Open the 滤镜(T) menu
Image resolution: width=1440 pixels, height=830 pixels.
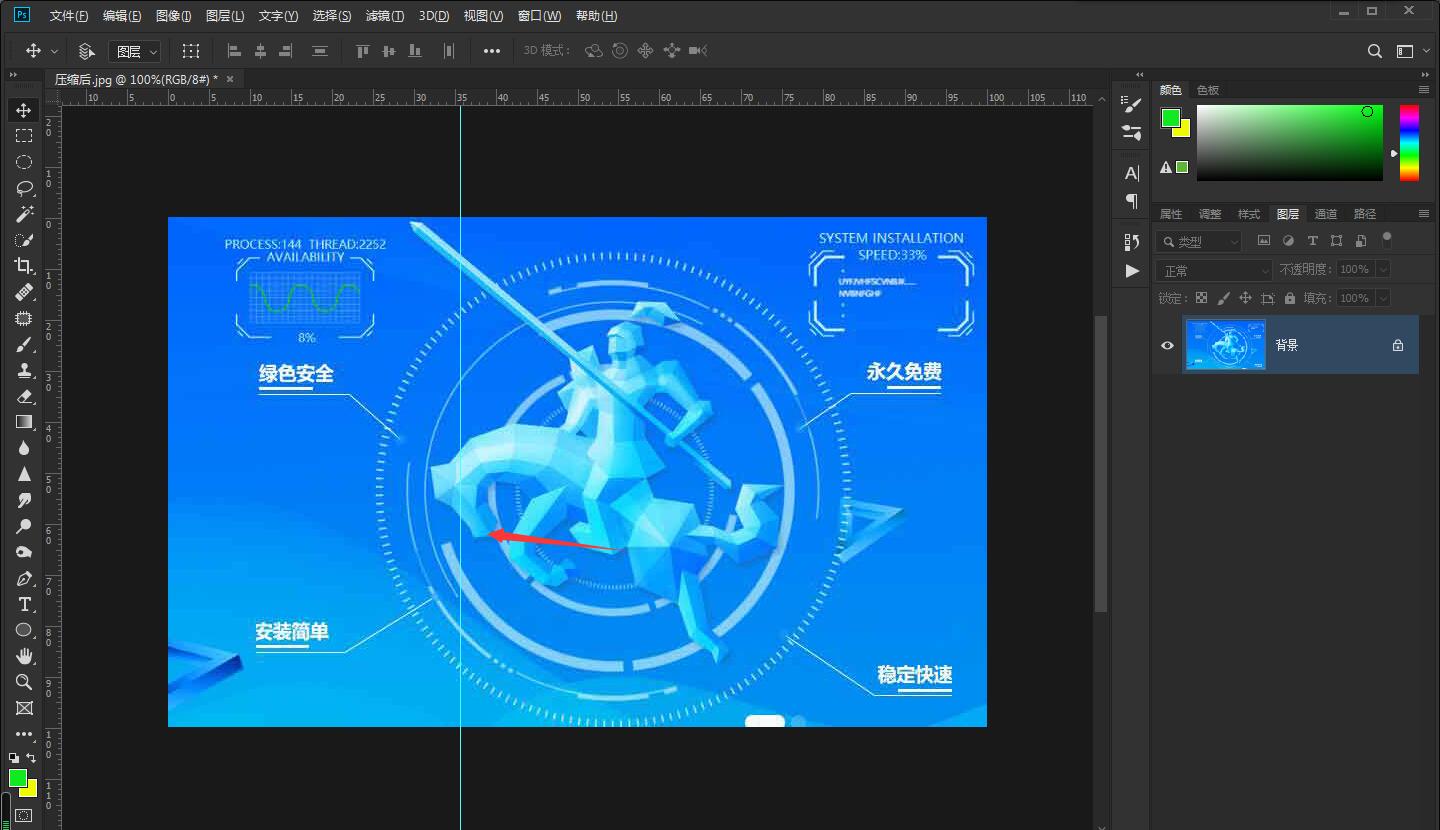click(385, 16)
